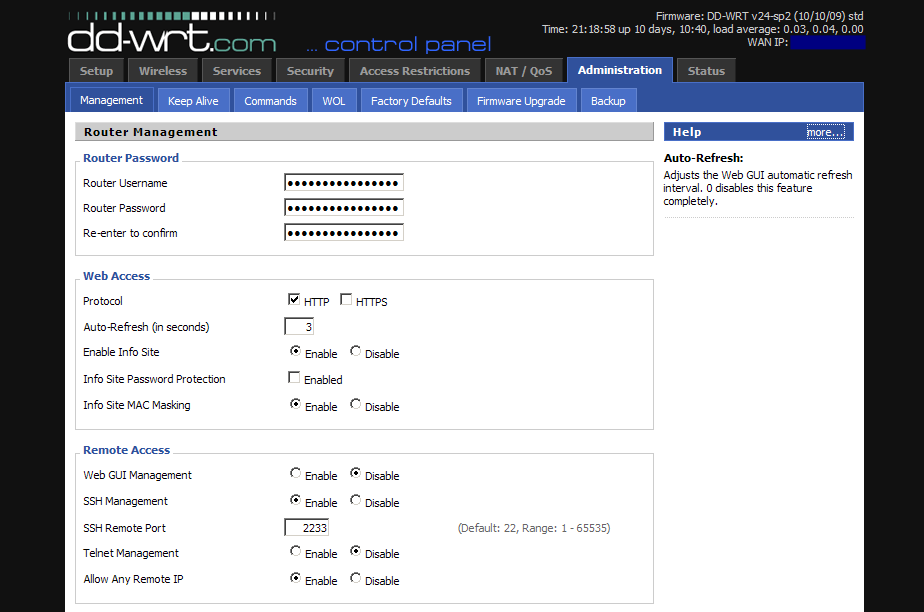Uncheck the HTTP protocol checkbox

[294, 299]
